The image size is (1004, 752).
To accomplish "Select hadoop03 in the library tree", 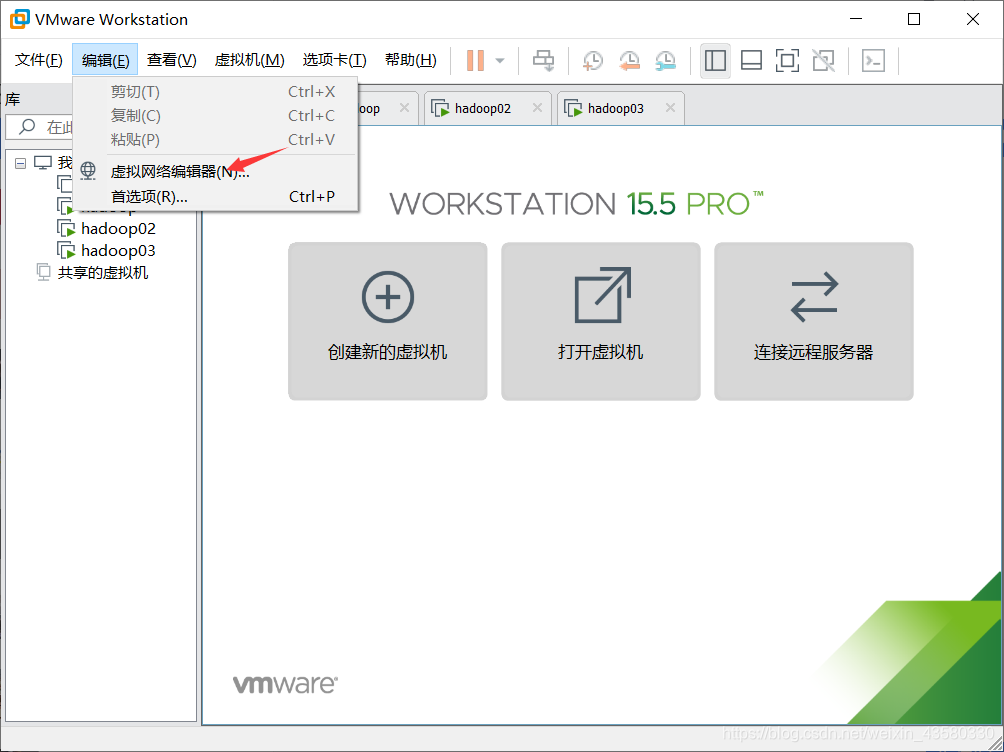I will click(x=118, y=250).
